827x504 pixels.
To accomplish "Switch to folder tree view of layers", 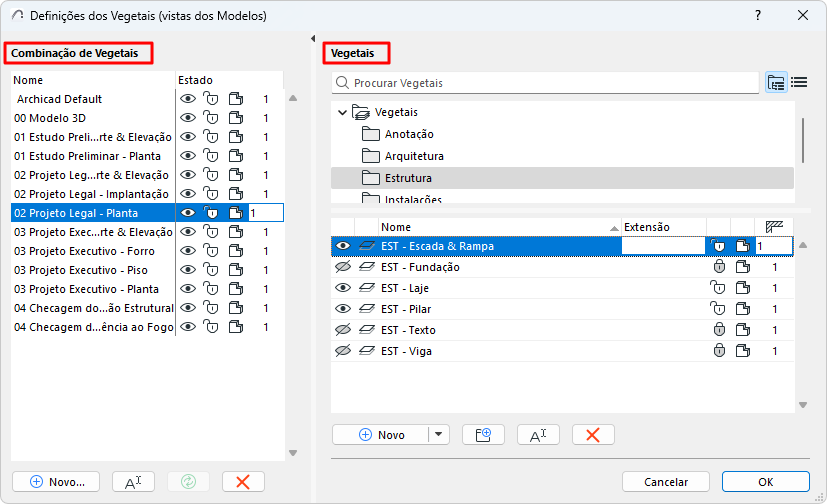I will (776, 83).
